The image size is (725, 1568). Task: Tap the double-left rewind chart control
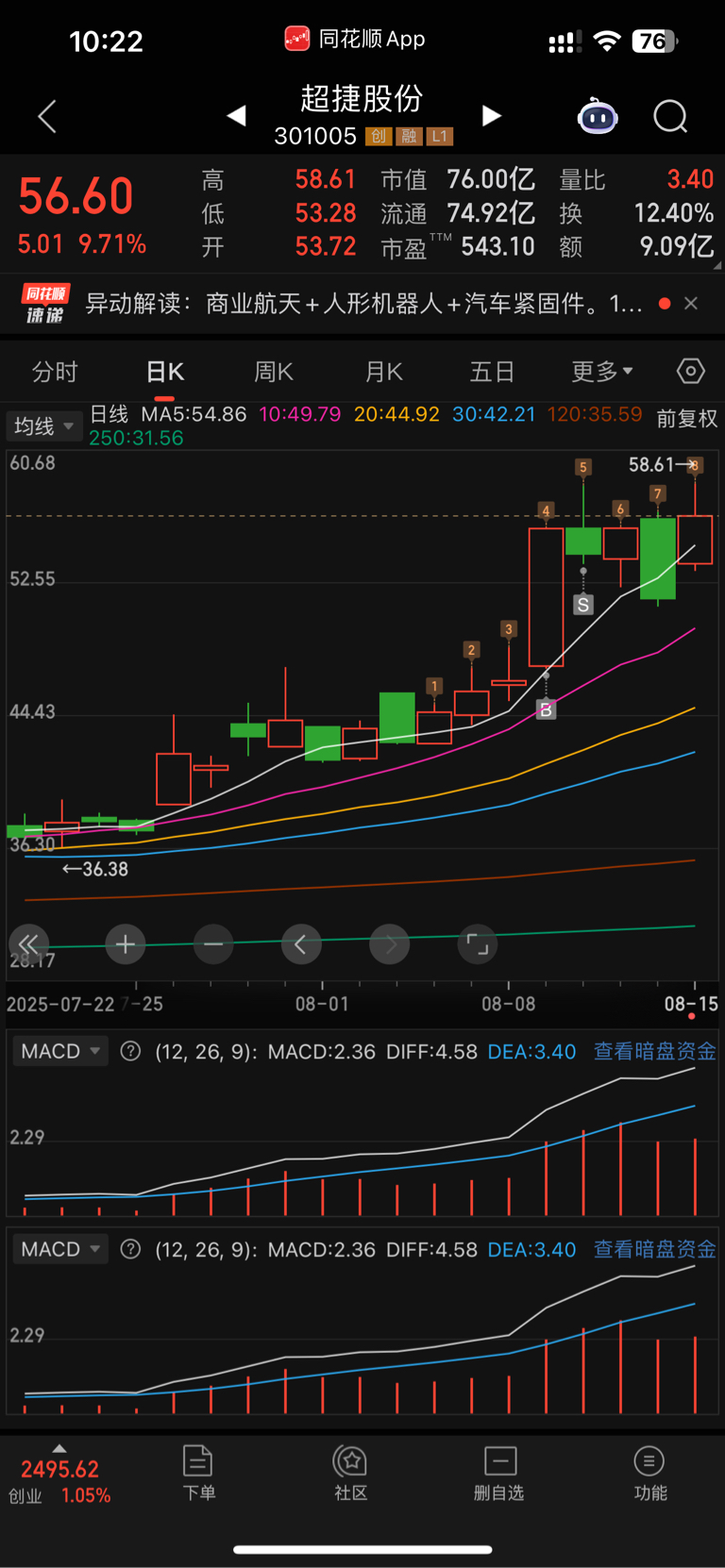pyautogui.click(x=28, y=943)
